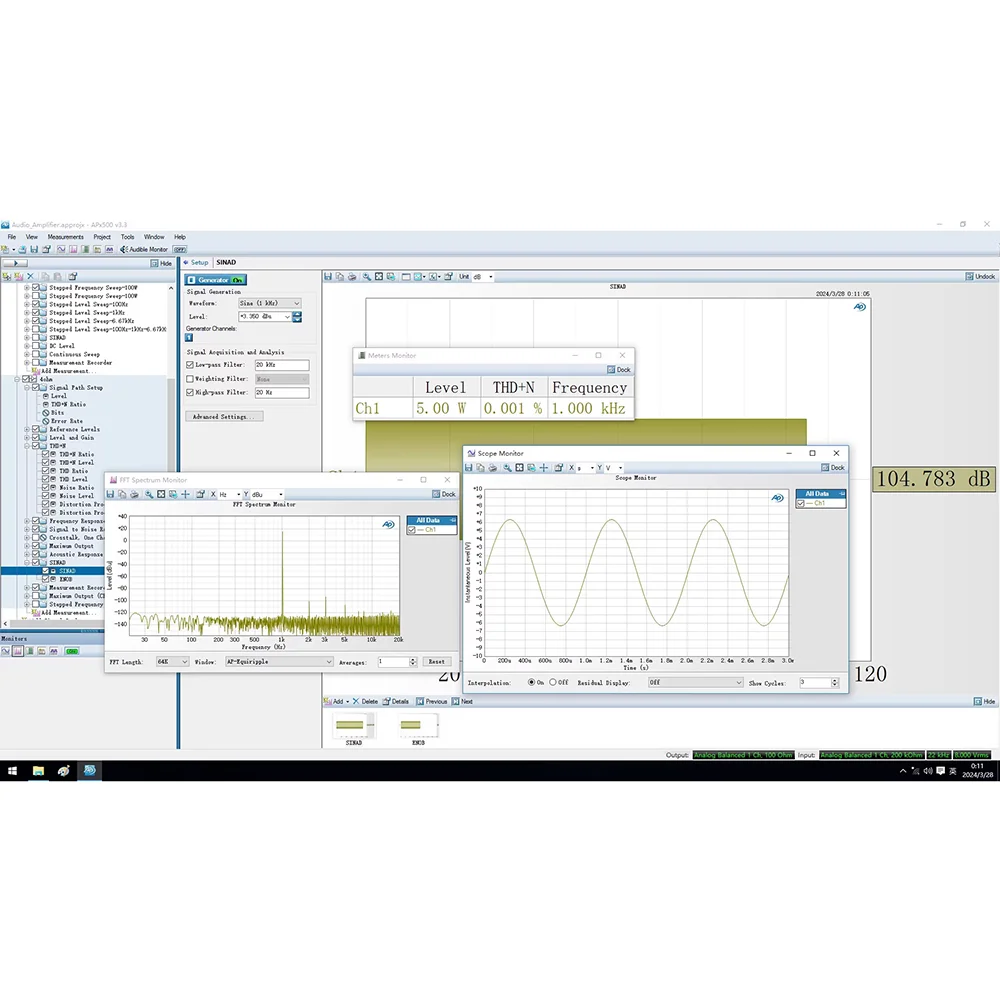The image size is (1000, 1000).
Task: Select Interpolation Off radio button
Action: 553,682
